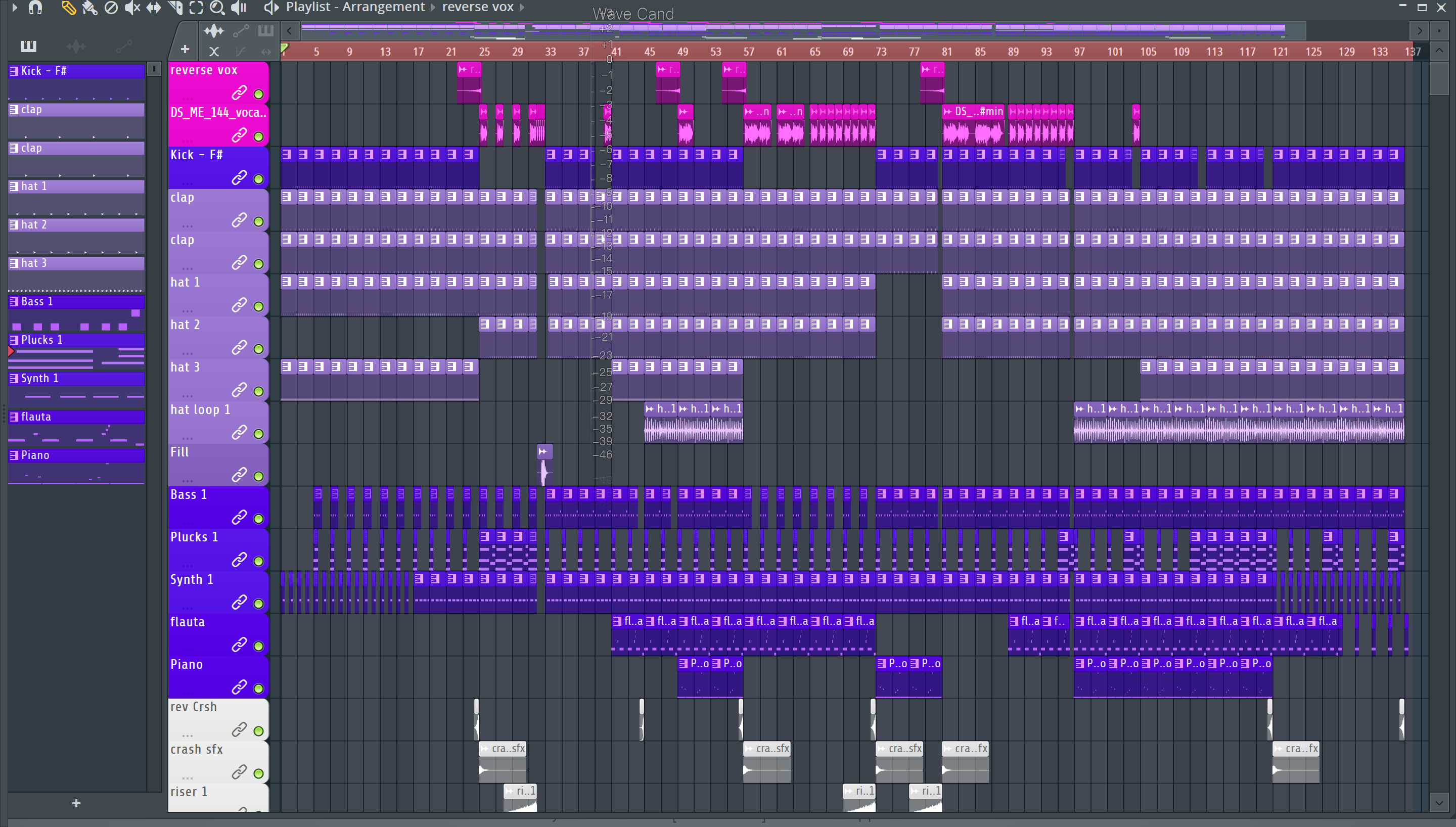Screen dimensions: 1456x827
Task: Select the Zoom magnifier tool
Action: (217, 8)
